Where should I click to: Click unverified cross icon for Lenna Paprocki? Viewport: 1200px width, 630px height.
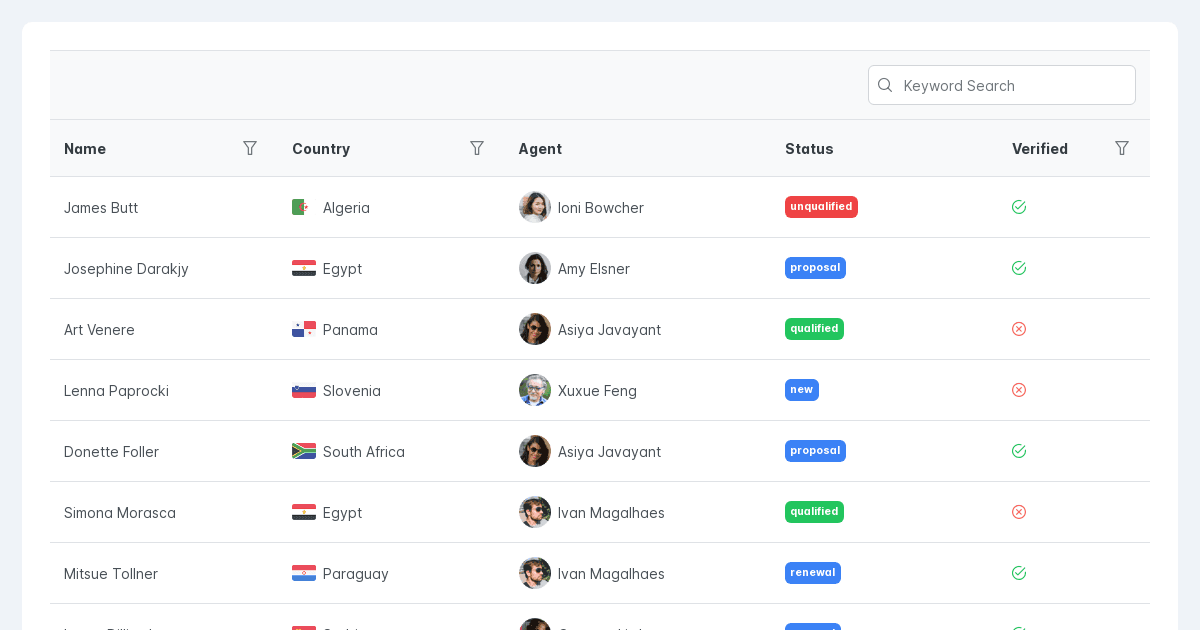coord(1019,390)
